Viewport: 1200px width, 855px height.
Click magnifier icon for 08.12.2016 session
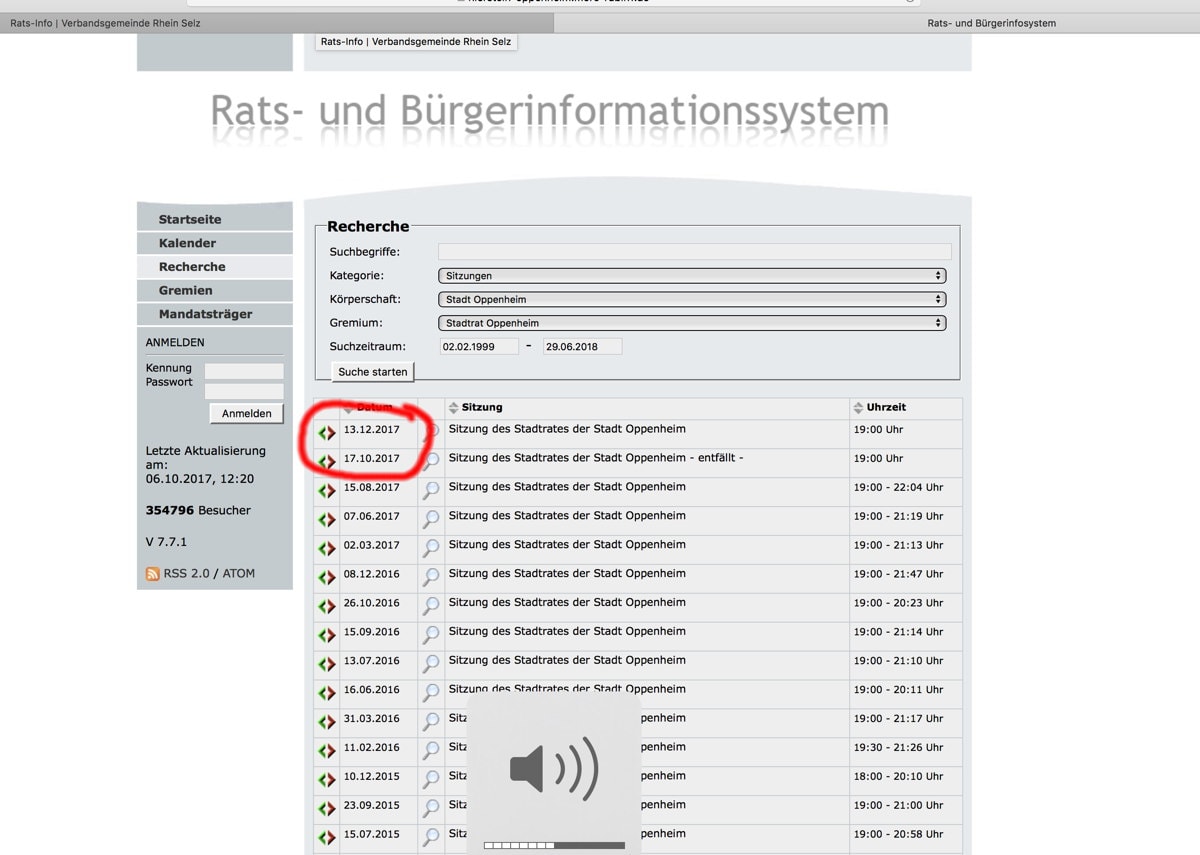[x=431, y=577]
